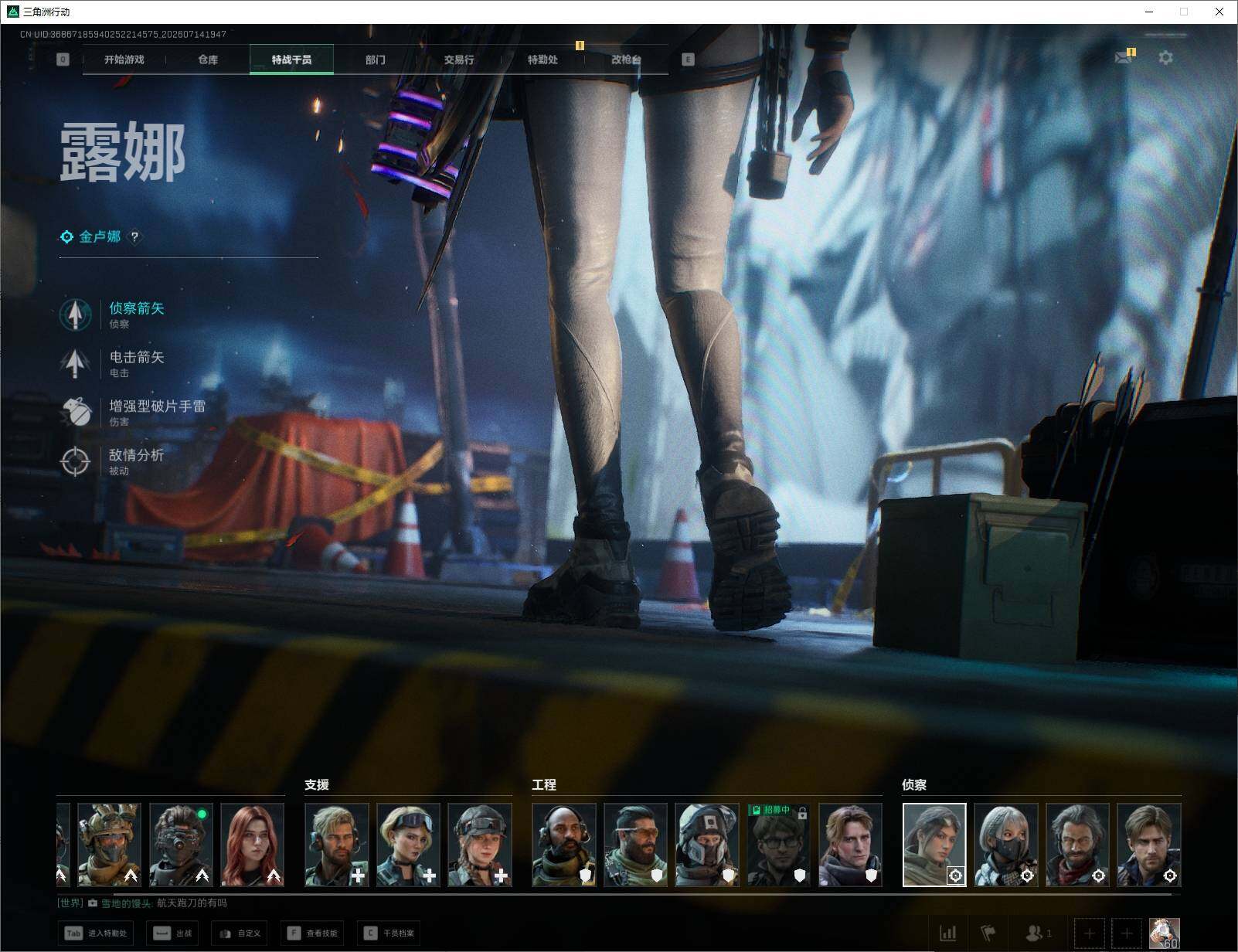Open the player avatar showing level 60

pyautogui.click(x=1164, y=933)
